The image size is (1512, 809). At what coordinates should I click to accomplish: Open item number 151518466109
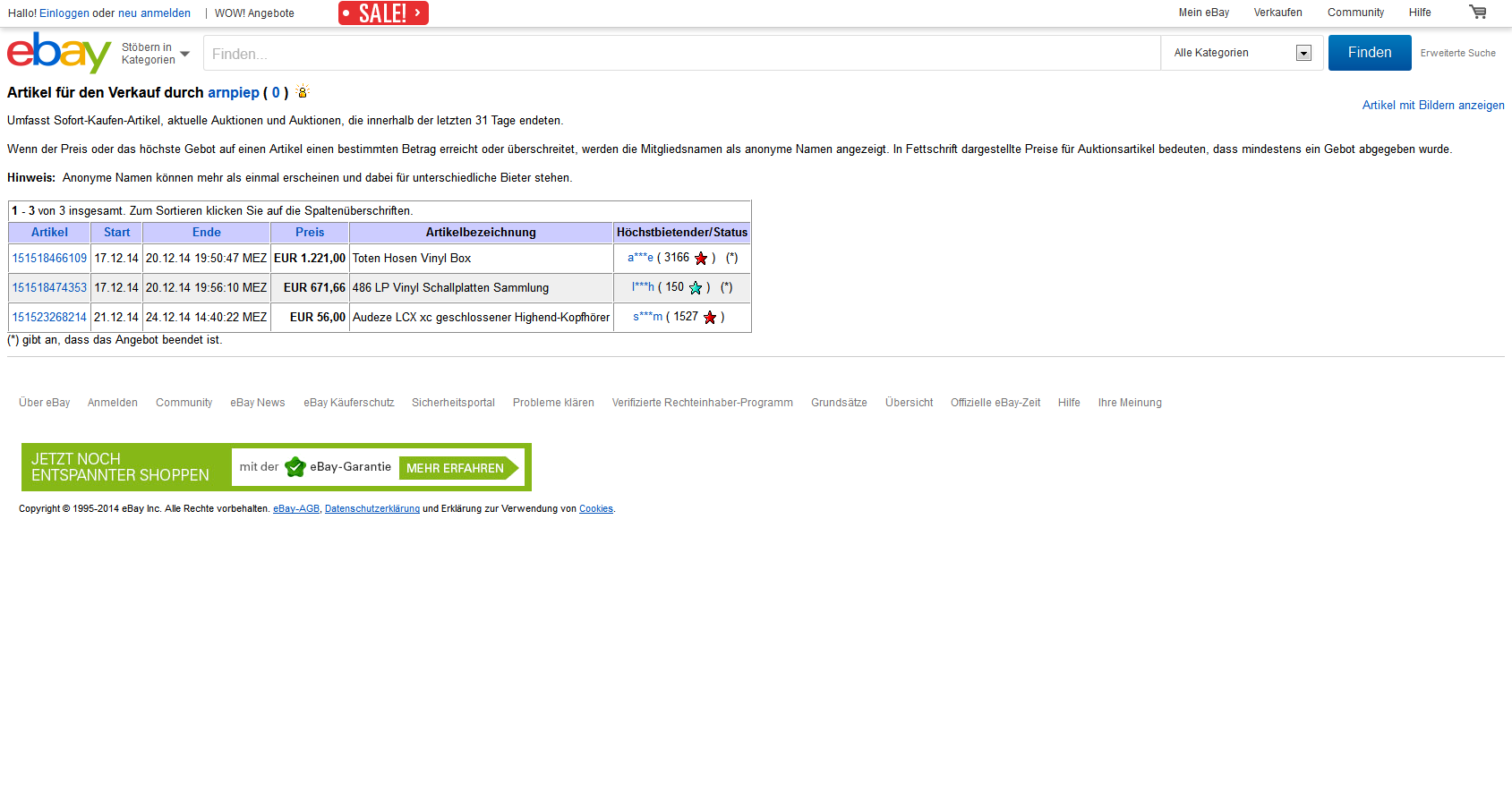[x=49, y=258]
